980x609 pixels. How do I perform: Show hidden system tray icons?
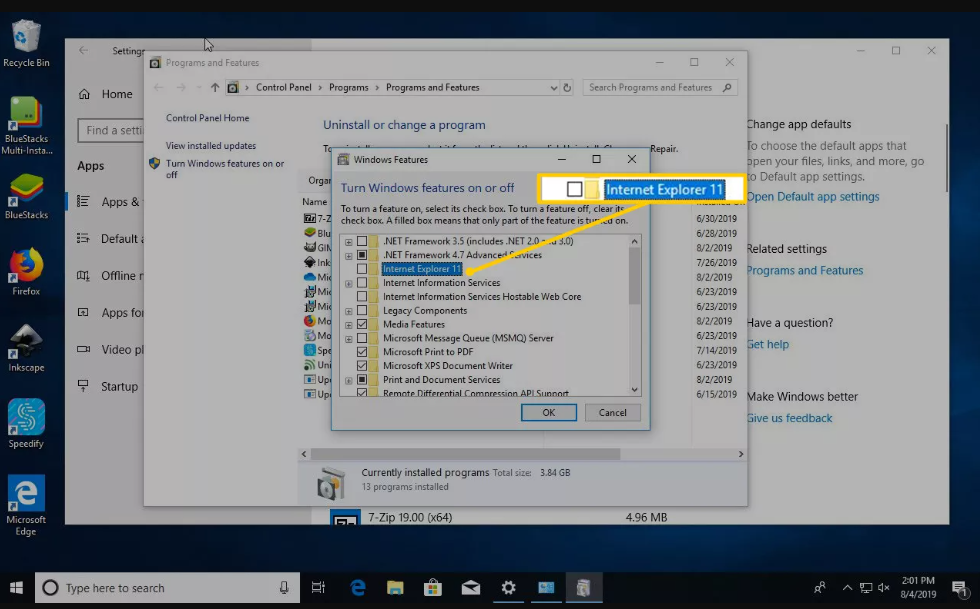(847, 588)
